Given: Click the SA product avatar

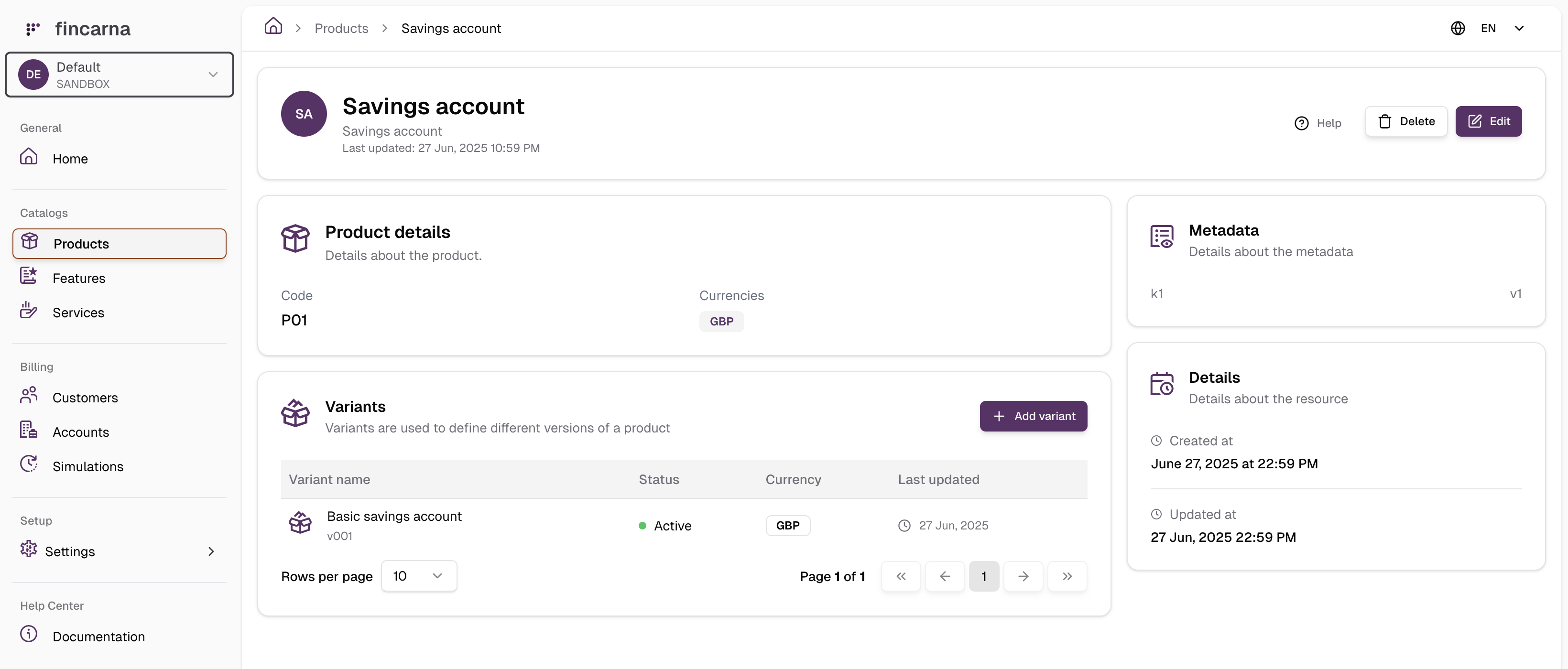Looking at the screenshot, I should click(304, 114).
